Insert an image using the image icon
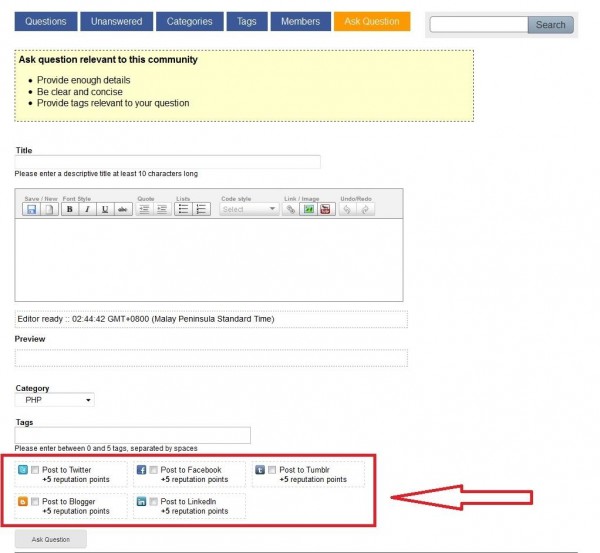The height and width of the screenshot is (553, 600). click(308, 209)
